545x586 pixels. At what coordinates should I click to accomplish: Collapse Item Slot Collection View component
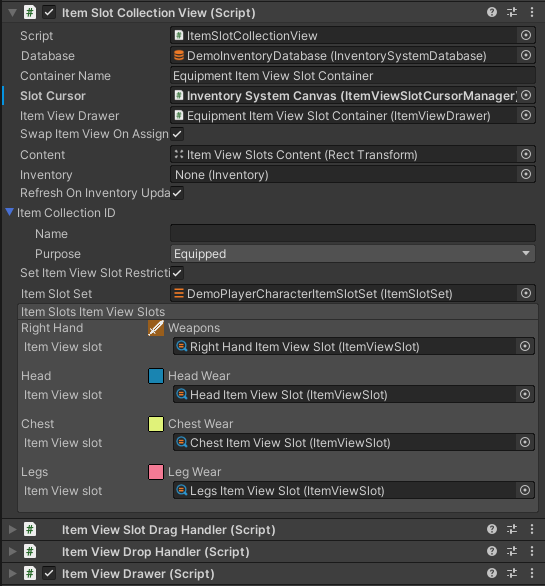(12, 13)
